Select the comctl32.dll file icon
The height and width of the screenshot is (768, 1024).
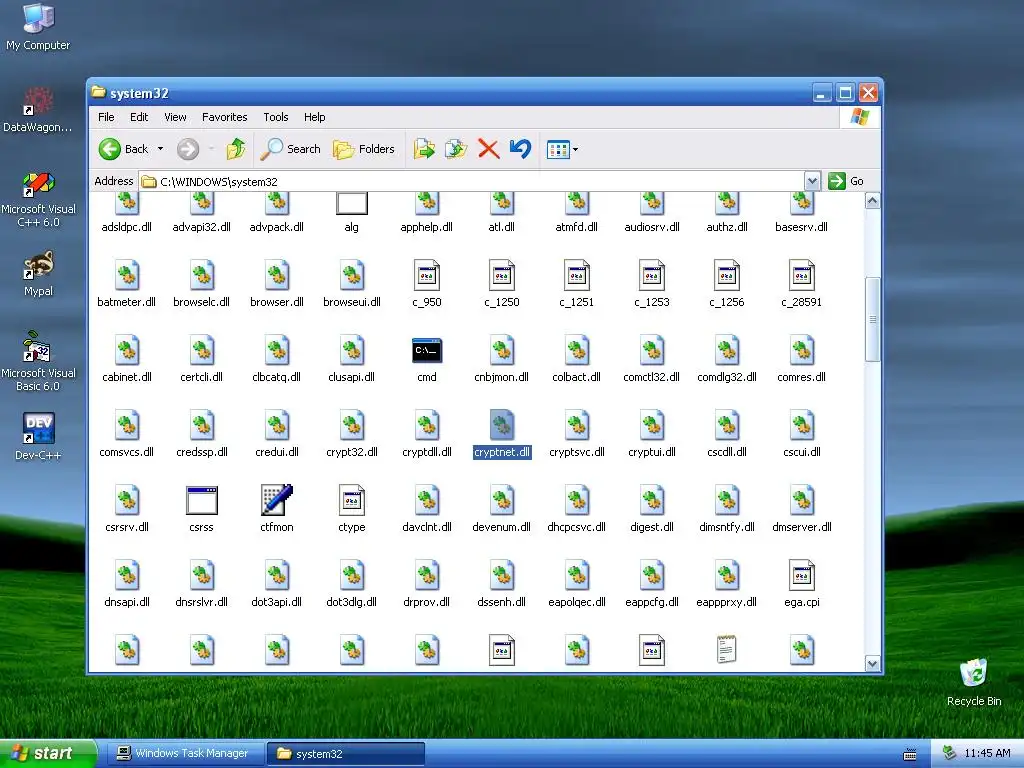pyautogui.click(x=651, y=351)
